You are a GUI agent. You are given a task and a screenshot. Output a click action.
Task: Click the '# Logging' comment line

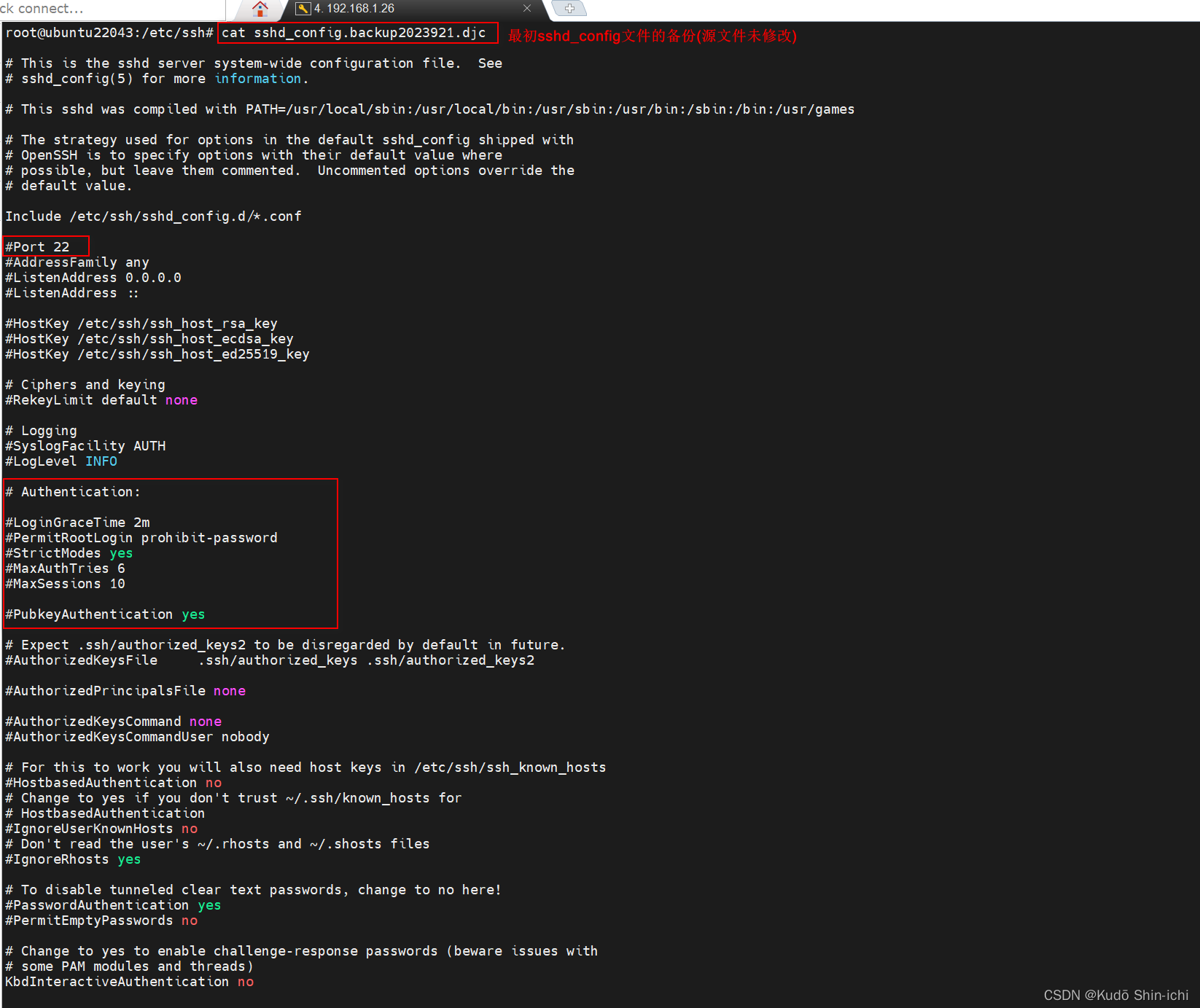41,431
